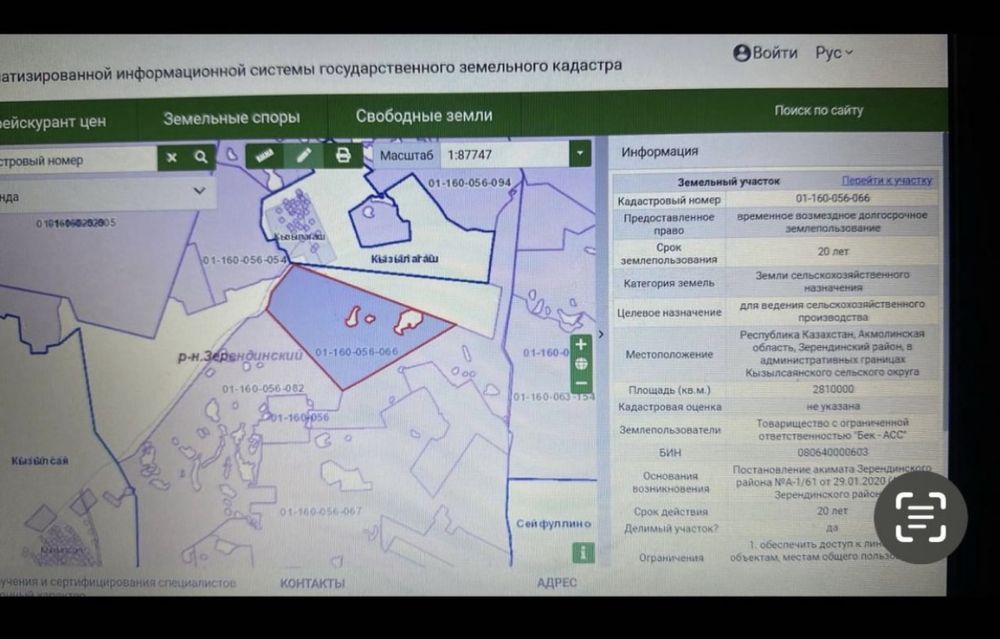Viewport: 1000px width, 639px height.
Task: Click the Сейфуллино place label
Action: (x=554, y=524)
